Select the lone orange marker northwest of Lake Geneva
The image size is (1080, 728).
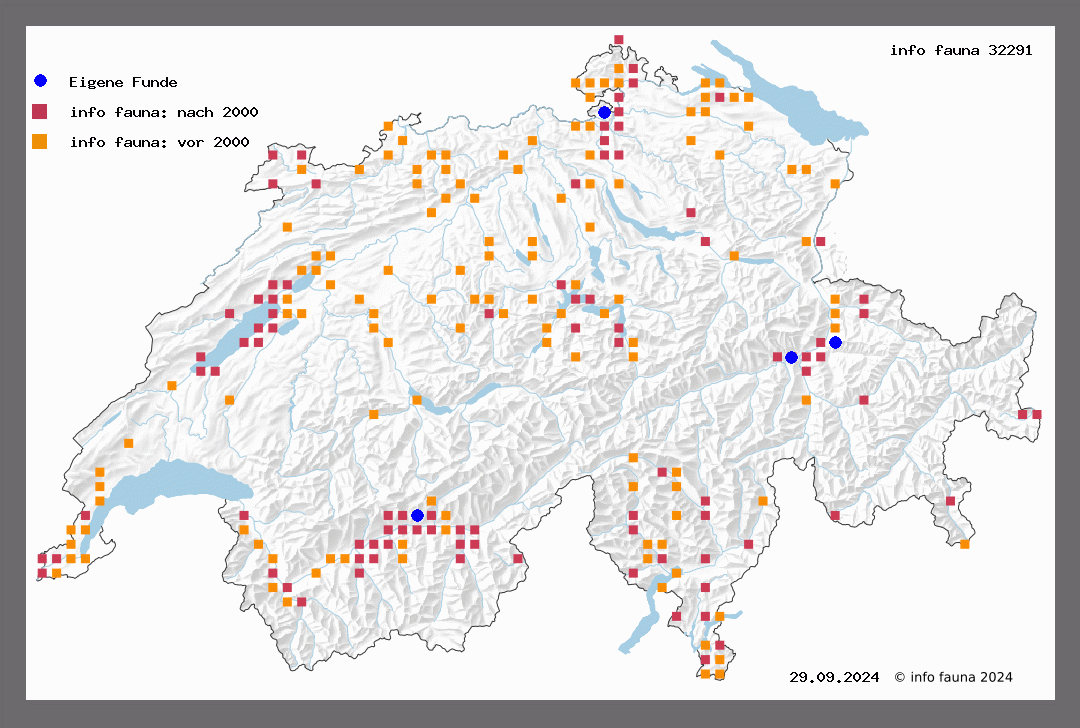tap(128, 443)
